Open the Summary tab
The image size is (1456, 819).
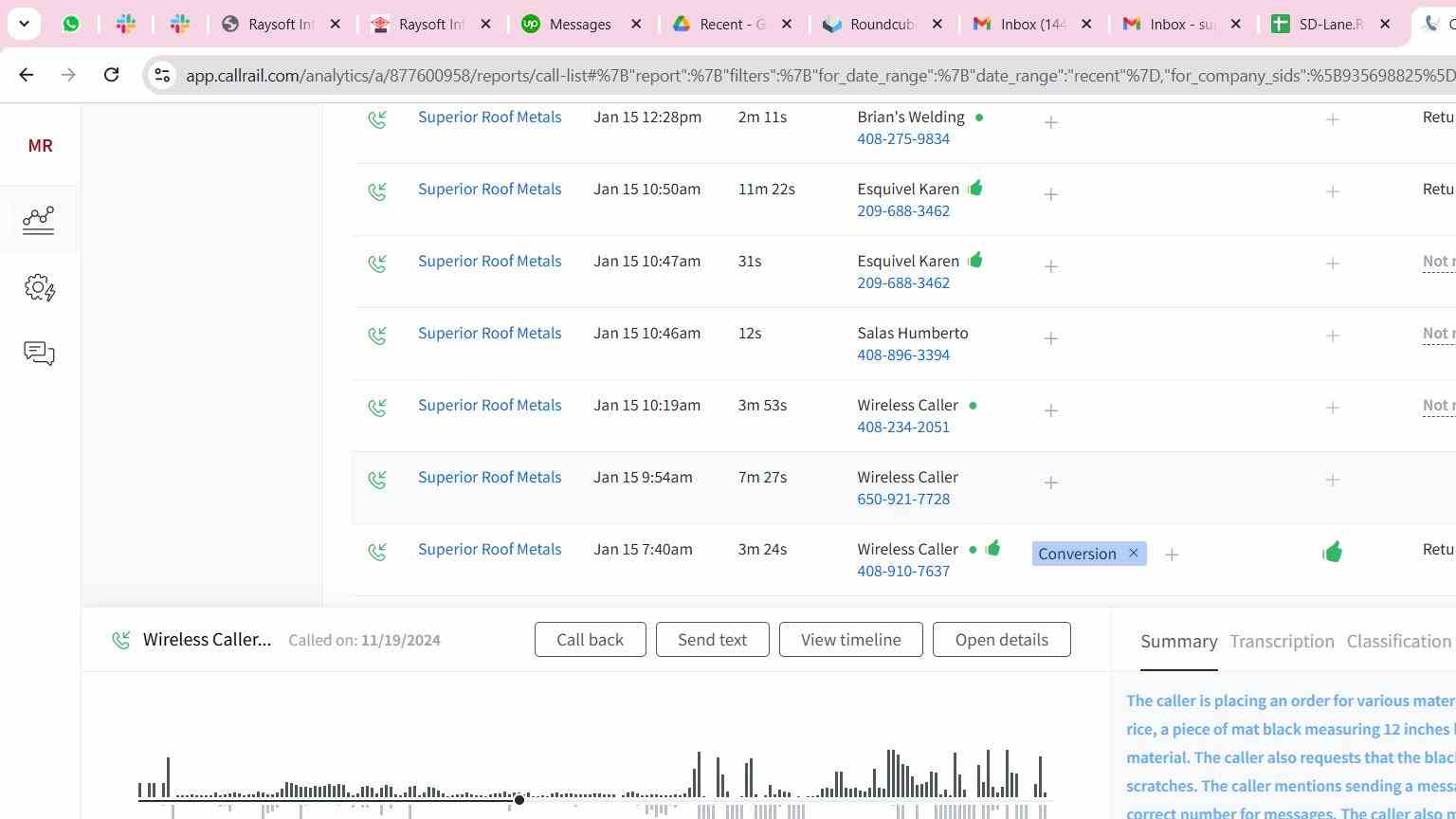pos(1178,642)
